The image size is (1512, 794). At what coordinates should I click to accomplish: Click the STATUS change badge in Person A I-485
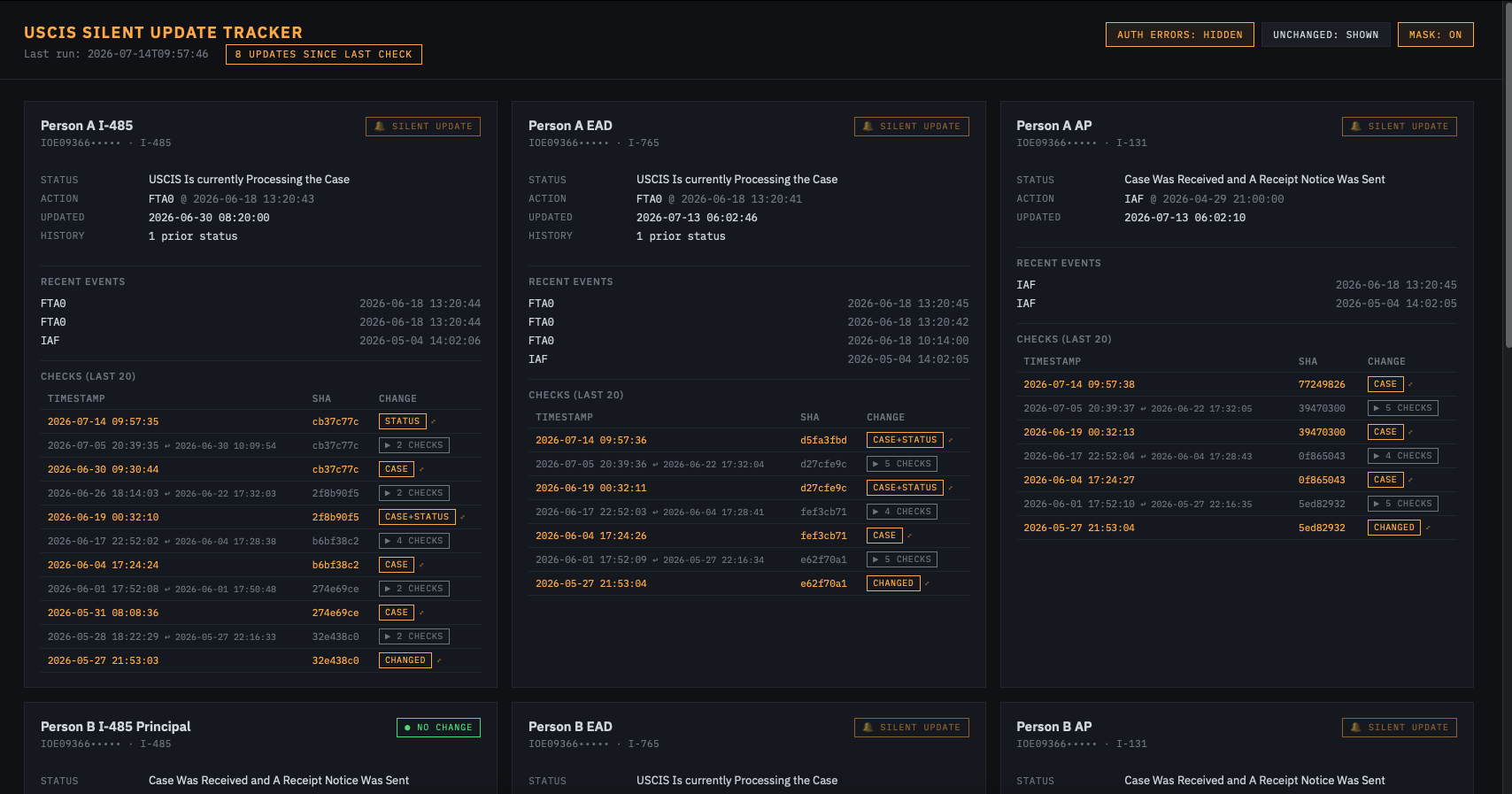pos(402,421)
